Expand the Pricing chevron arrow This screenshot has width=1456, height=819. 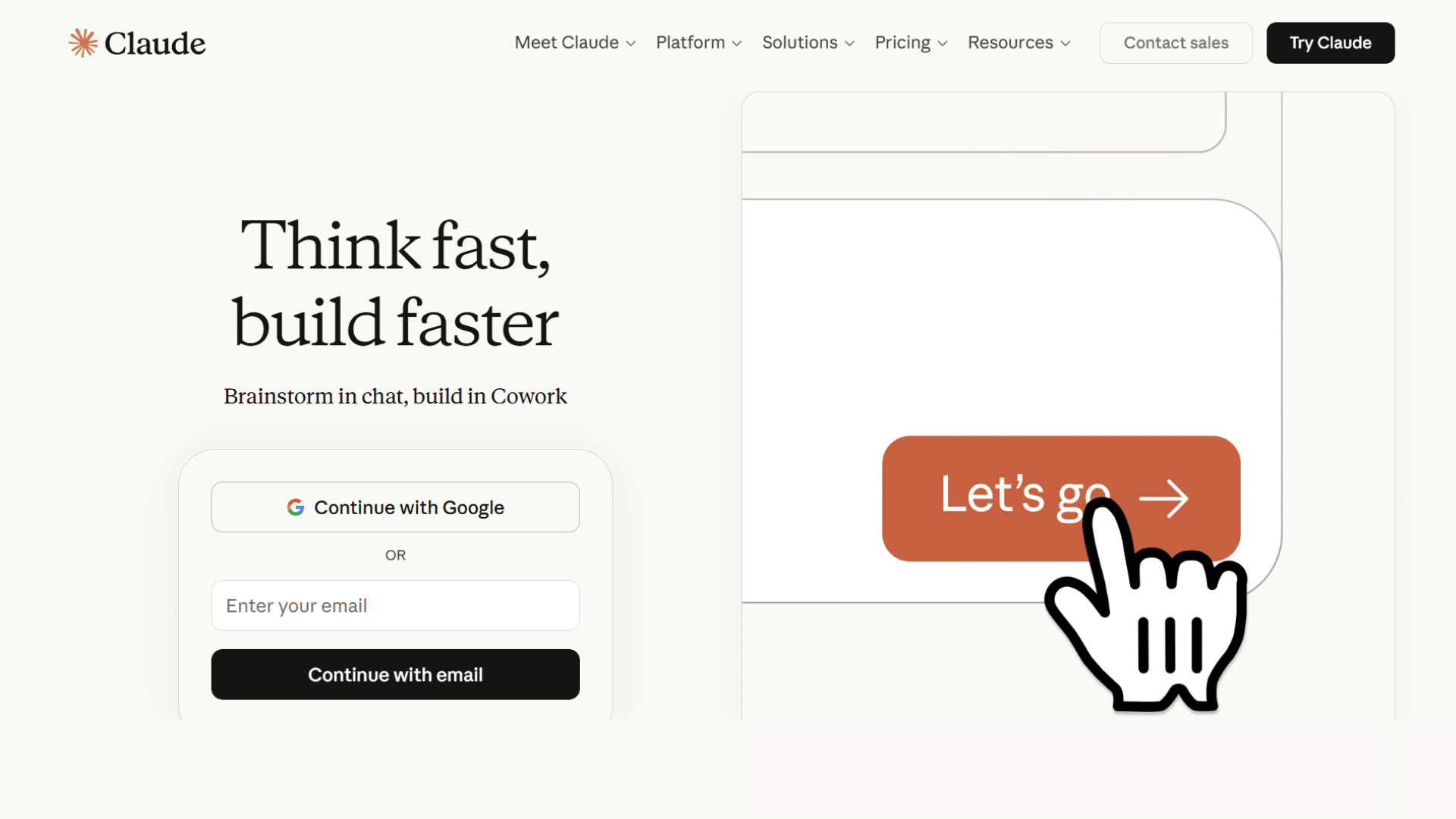943,43
